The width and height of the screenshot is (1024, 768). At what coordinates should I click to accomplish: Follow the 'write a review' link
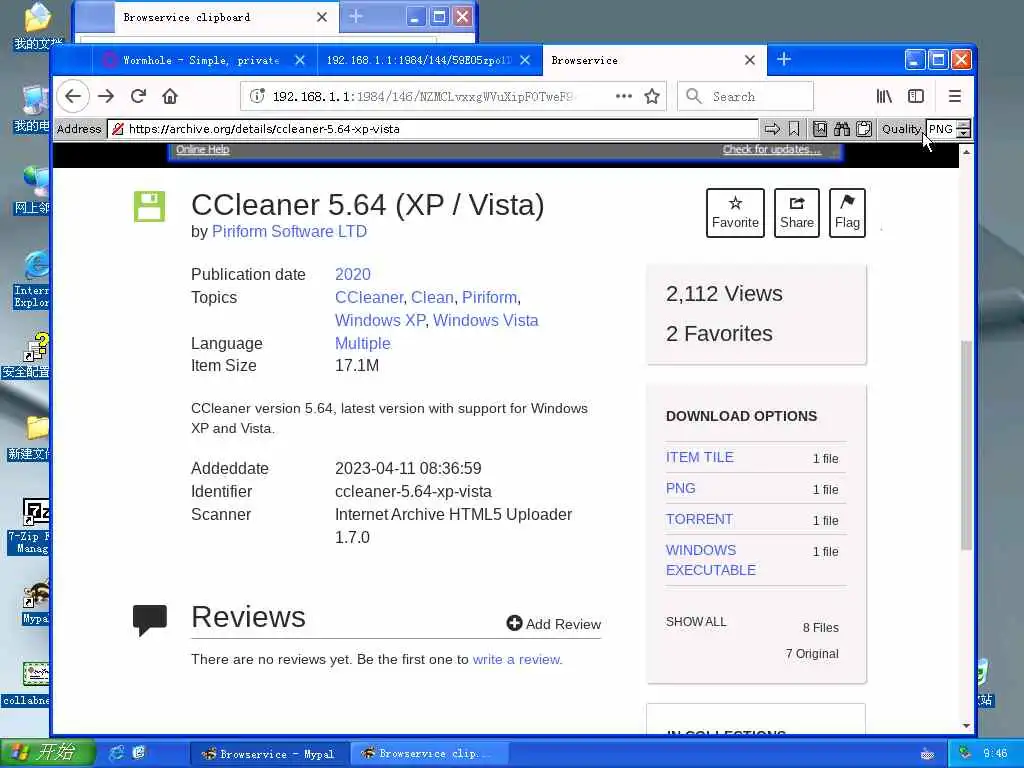pyautogui.click(x=516, y=659)
